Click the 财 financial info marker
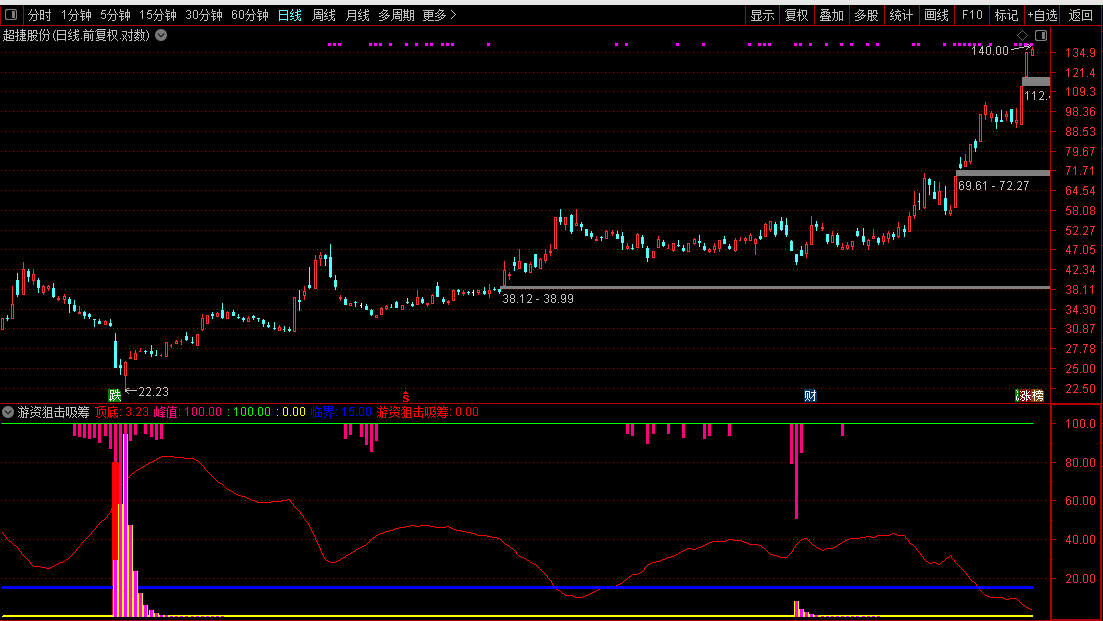1103x621 pixels. click(810, 395)
